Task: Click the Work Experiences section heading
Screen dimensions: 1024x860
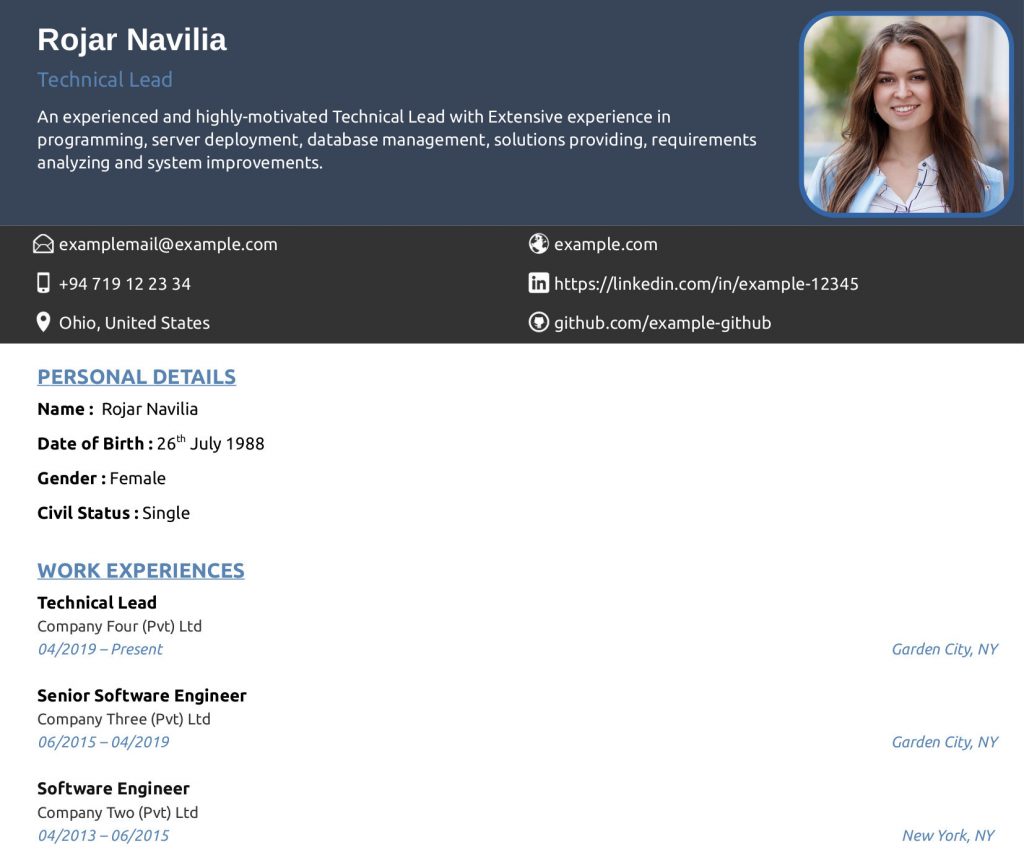Action: click(140, 570)
